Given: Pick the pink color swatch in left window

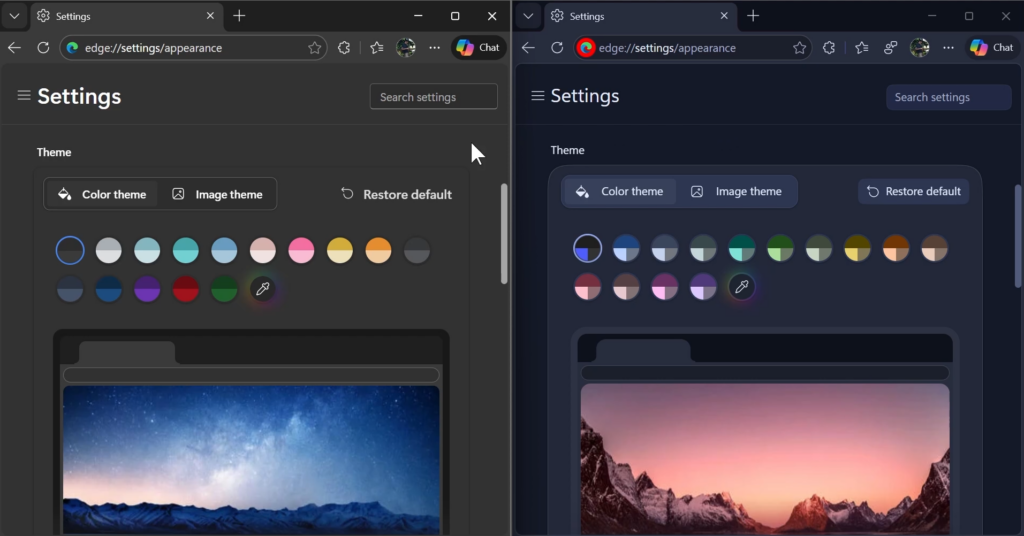Looking at the screenshot, I should pyautogui.click(x=302, y=250).
